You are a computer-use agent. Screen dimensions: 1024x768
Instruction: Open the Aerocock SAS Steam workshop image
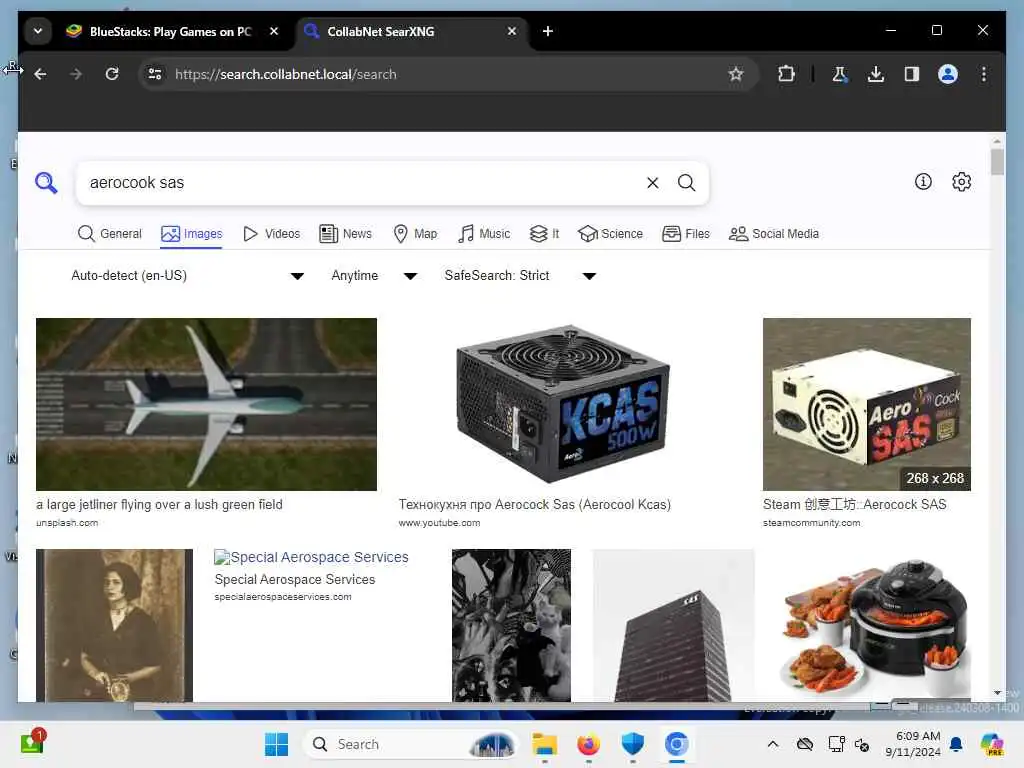point(867,404)
